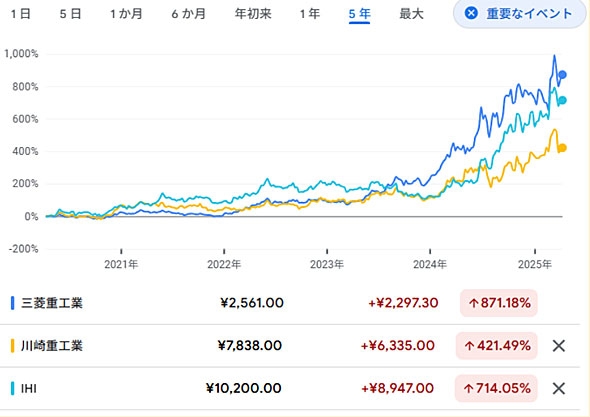Select the 1日 time range tab
The image size is (590, 417).
(21, 14)
